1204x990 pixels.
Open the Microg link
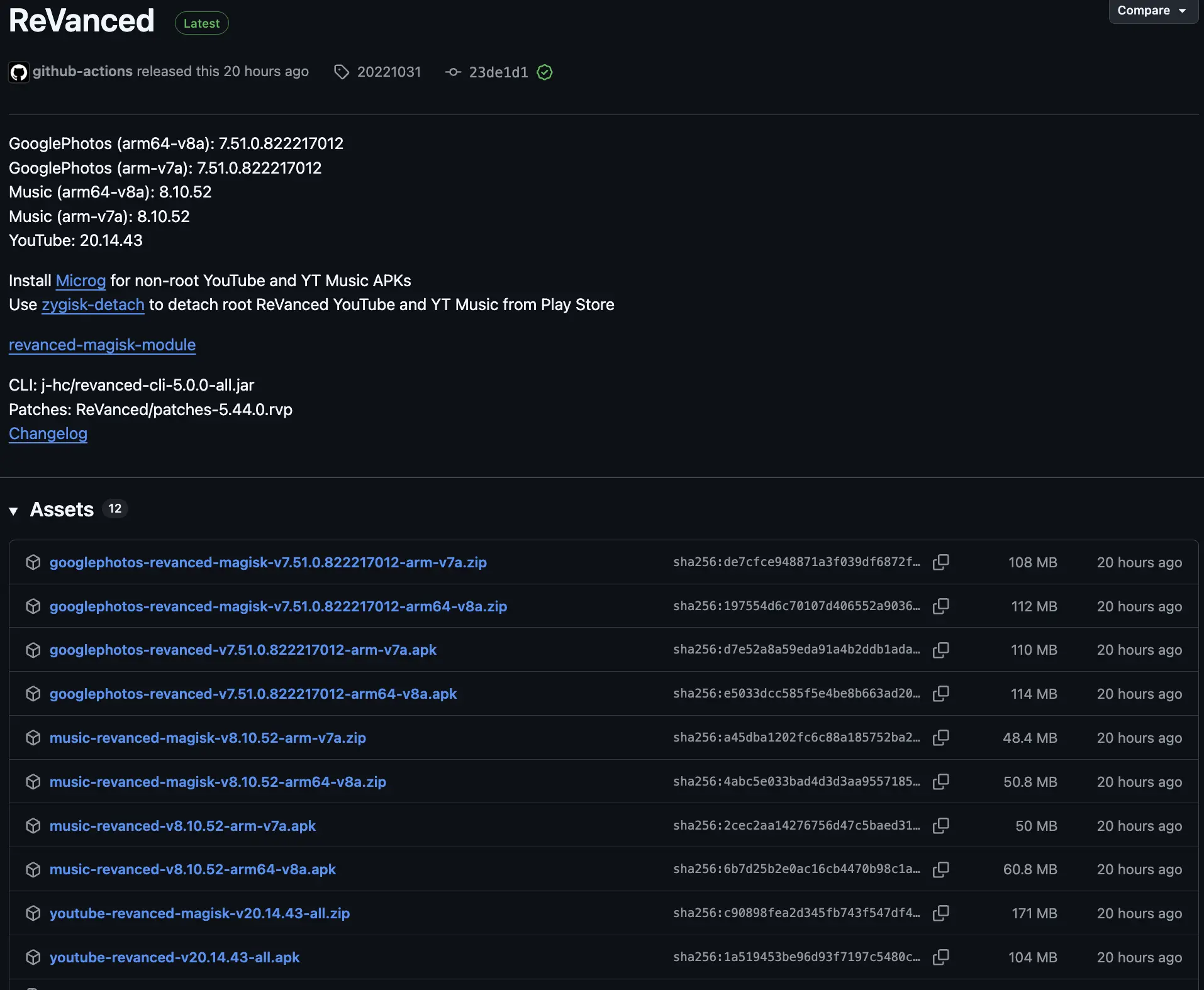[81, 281]
